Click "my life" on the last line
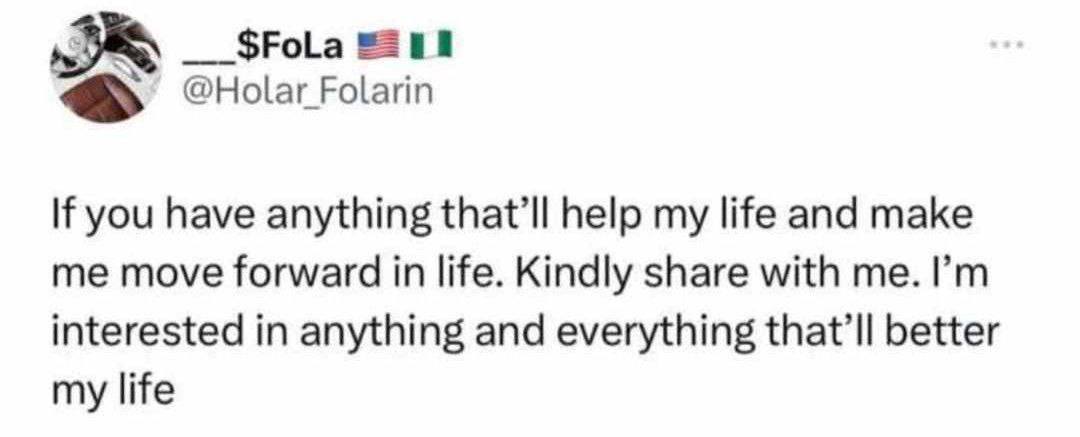1080x437 pixels. 112,394
